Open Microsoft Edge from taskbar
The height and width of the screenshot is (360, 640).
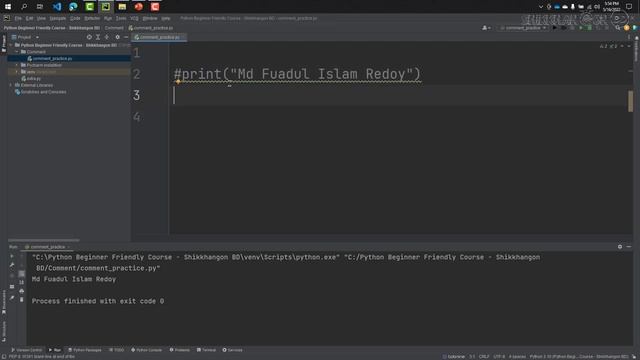(x=73, y=7)
